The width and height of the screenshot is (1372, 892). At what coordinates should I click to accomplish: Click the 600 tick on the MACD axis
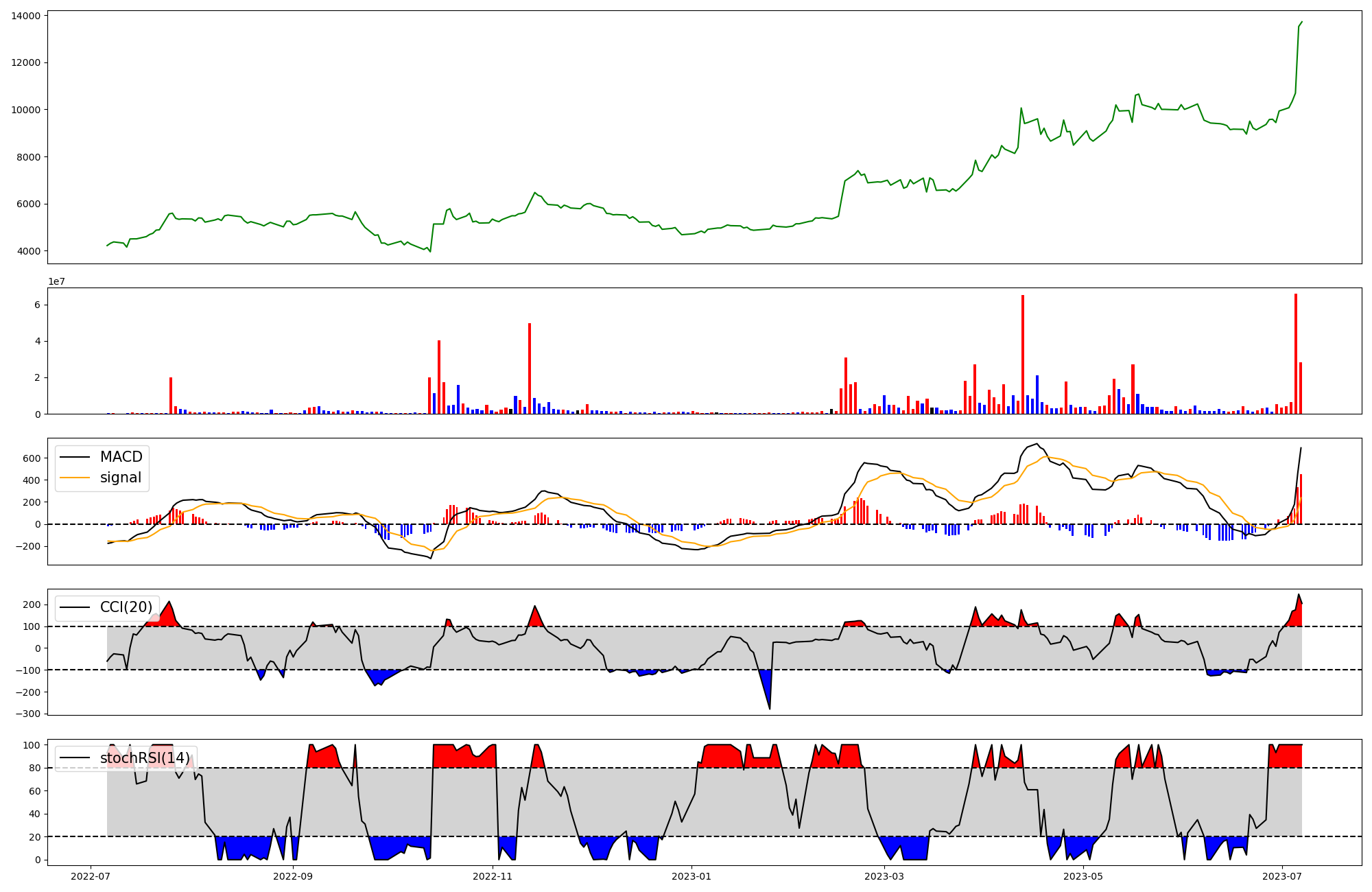33,458
